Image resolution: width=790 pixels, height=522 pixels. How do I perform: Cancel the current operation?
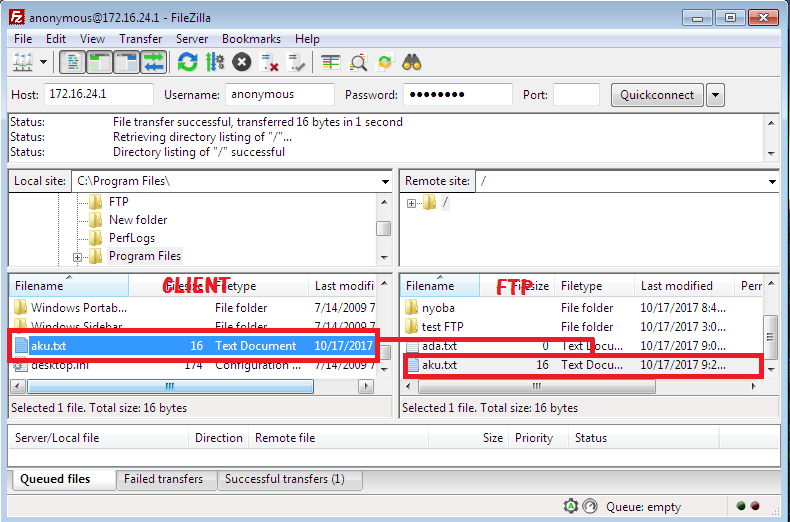pyautogui.click(x=241, y=62)
